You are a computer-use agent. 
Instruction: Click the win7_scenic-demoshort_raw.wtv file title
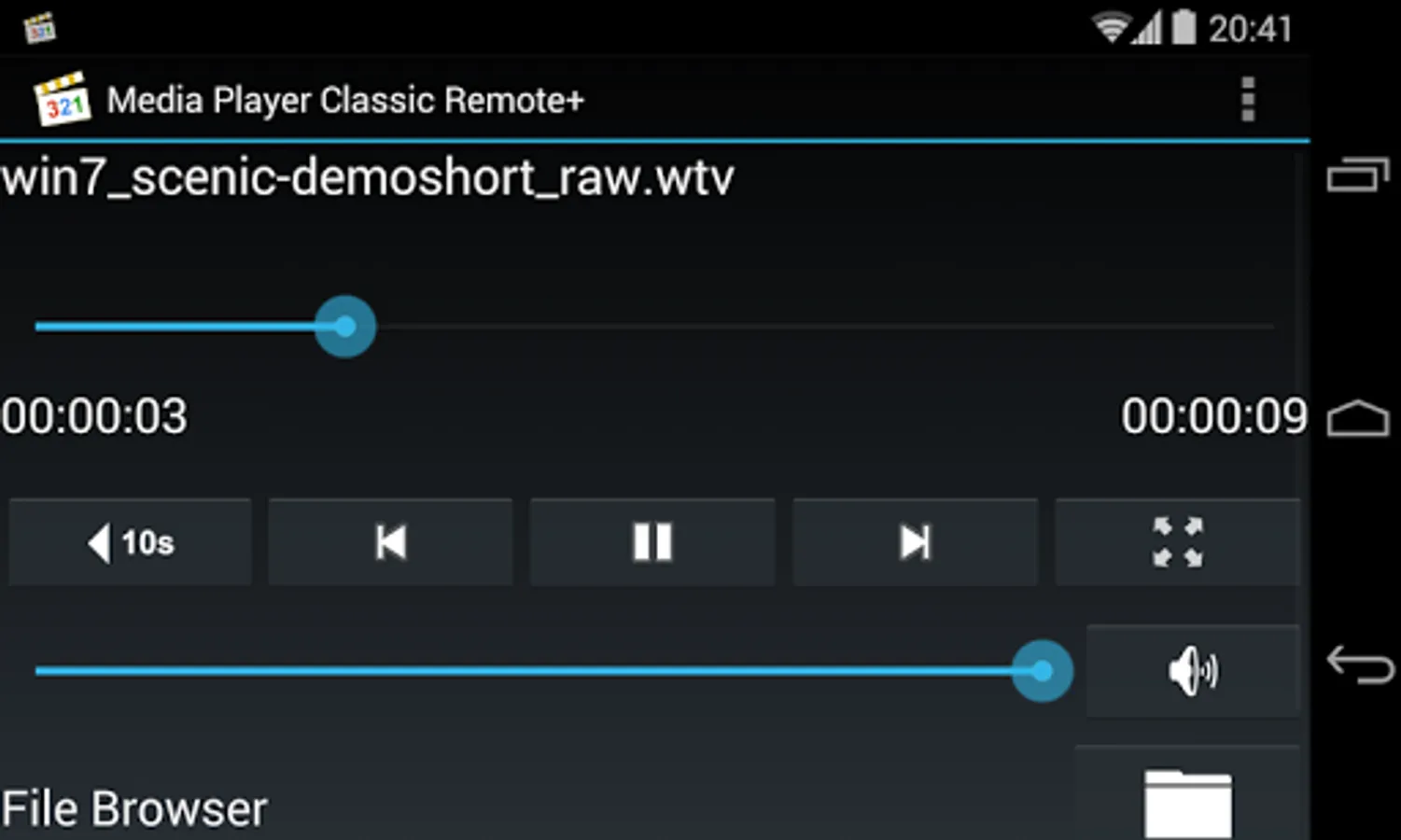click(368, 177)
